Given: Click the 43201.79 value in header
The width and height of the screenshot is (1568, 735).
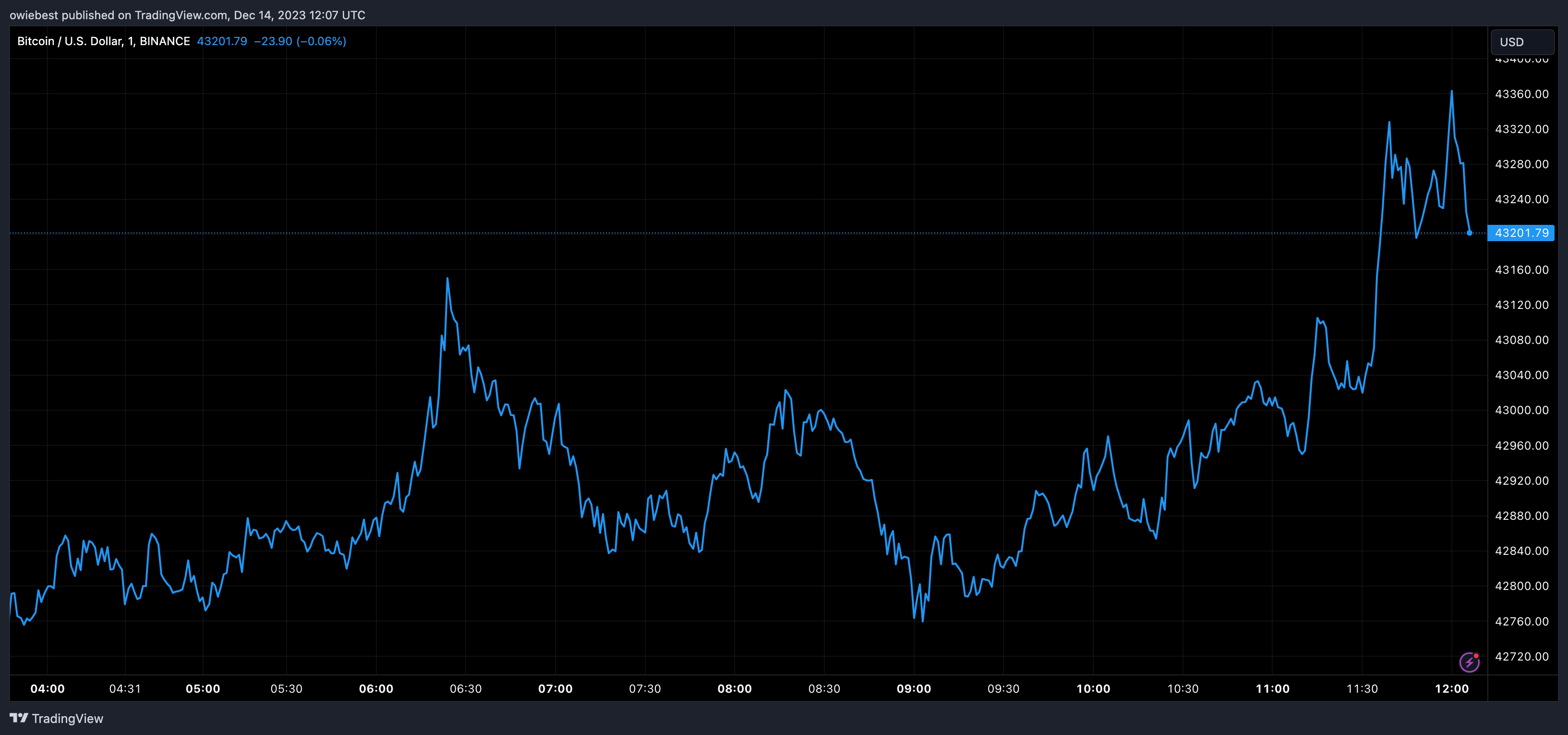Looking at the screenshot, I should point(222,41).
